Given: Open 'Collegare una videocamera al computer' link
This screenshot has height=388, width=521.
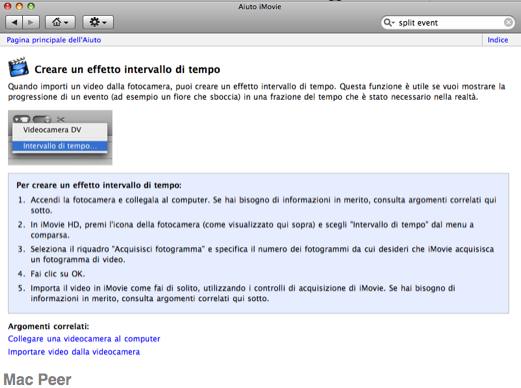Looking at the screenshot, I should (x=84, y=339).
